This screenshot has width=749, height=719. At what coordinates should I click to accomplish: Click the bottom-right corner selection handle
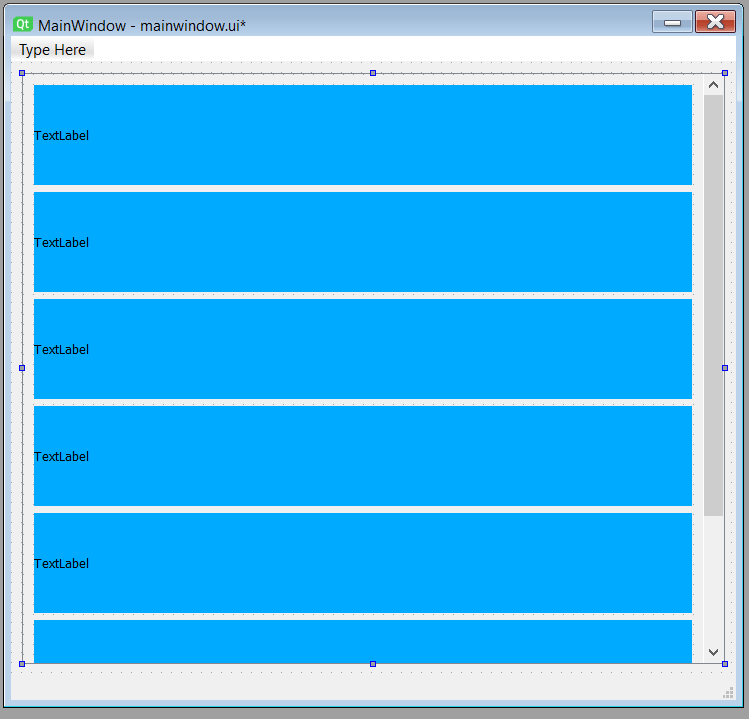point(725,664)
